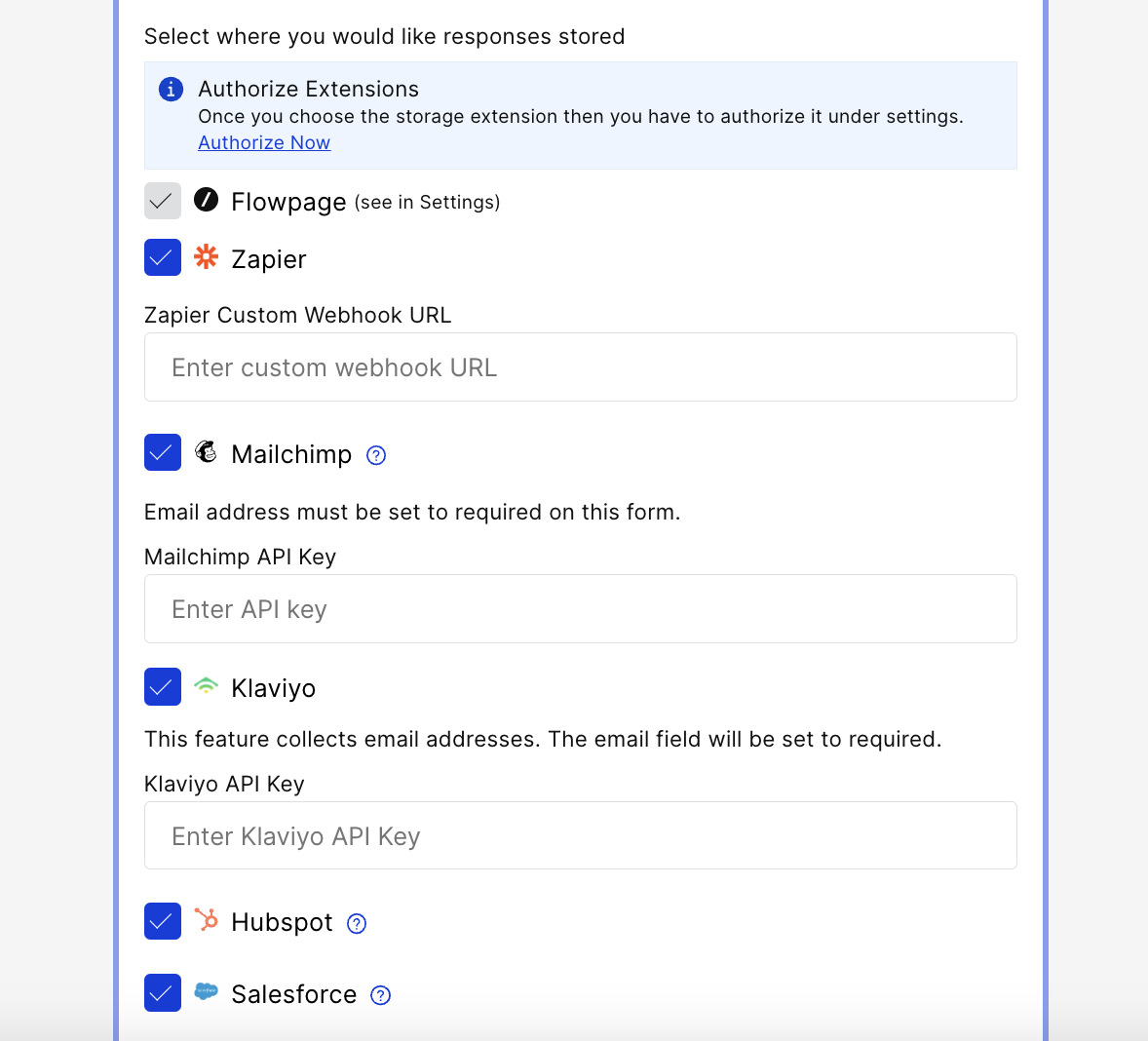Click the green Klaviyo logo icon

pos(206,686)
